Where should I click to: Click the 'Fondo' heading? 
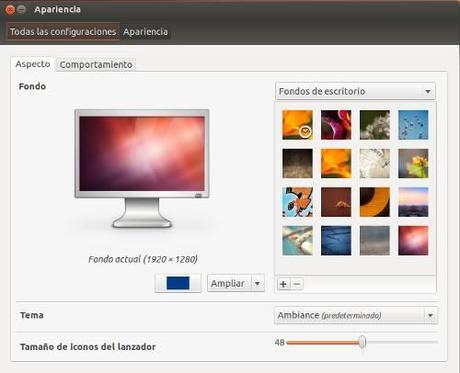coord(32,86)
